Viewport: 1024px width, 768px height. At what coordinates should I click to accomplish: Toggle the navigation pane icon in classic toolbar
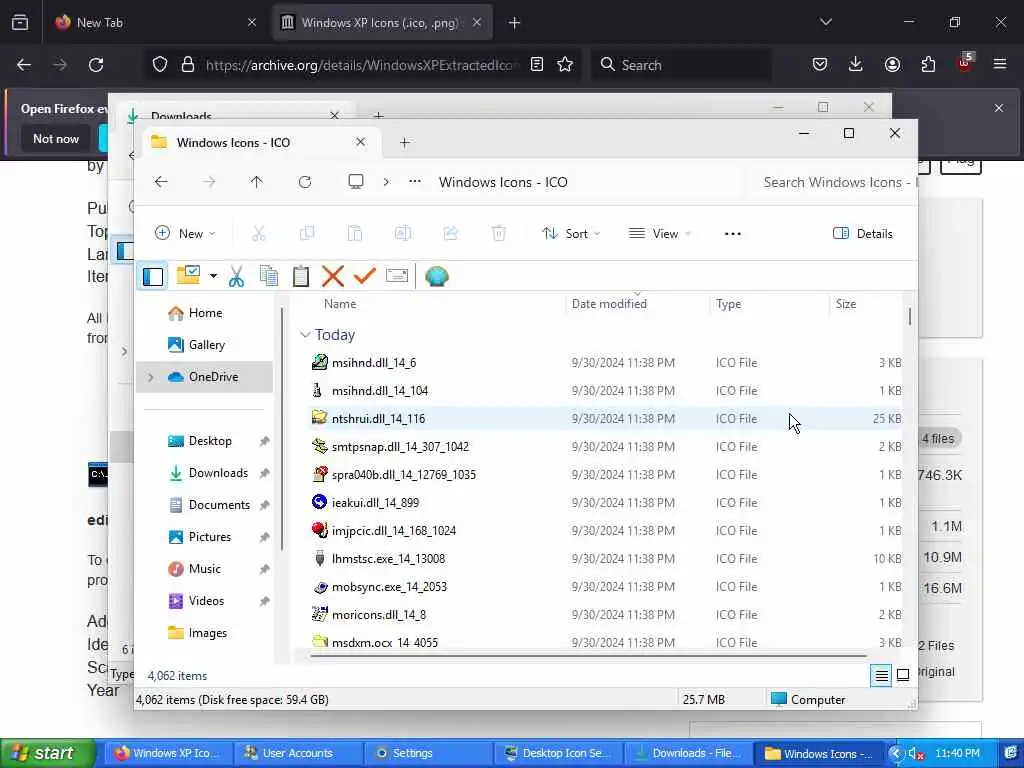(153, 276)
